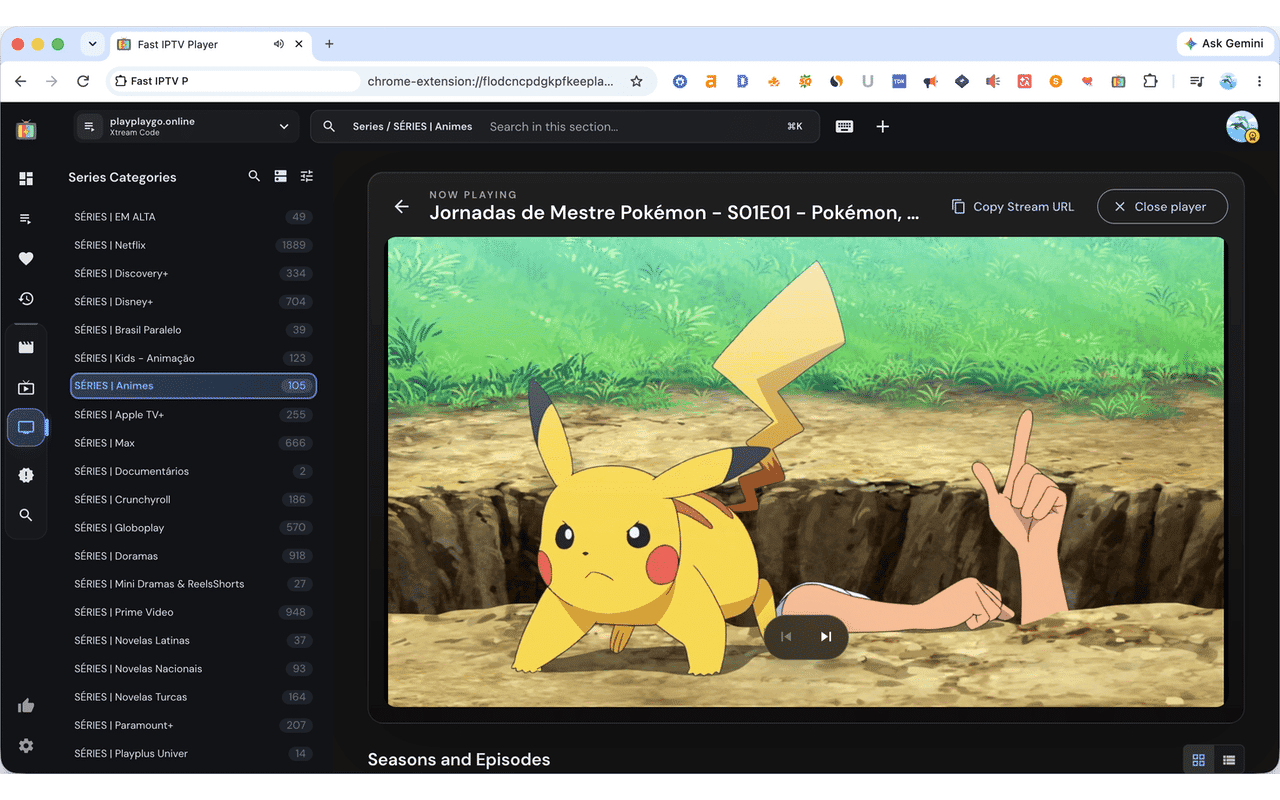
Task: Open Chrome tab search dropdown arrow
Action: (92, 44)
